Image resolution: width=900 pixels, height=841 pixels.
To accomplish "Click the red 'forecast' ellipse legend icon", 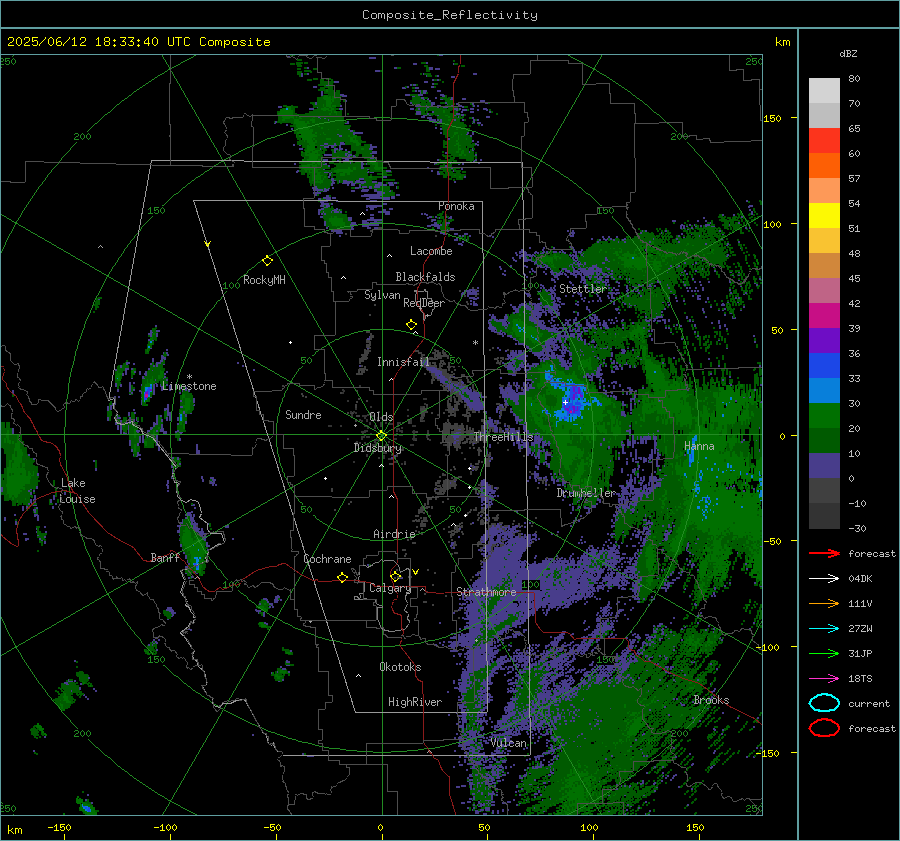I will click(x=824, y=728).
